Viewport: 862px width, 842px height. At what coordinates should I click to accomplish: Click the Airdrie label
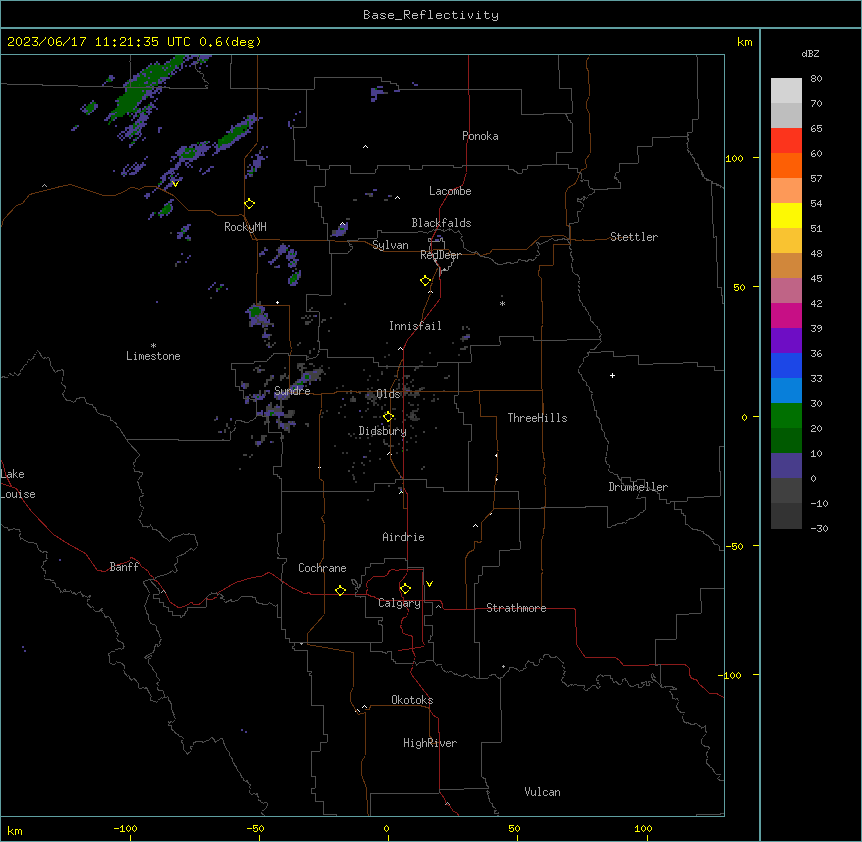tap(403, 537)
